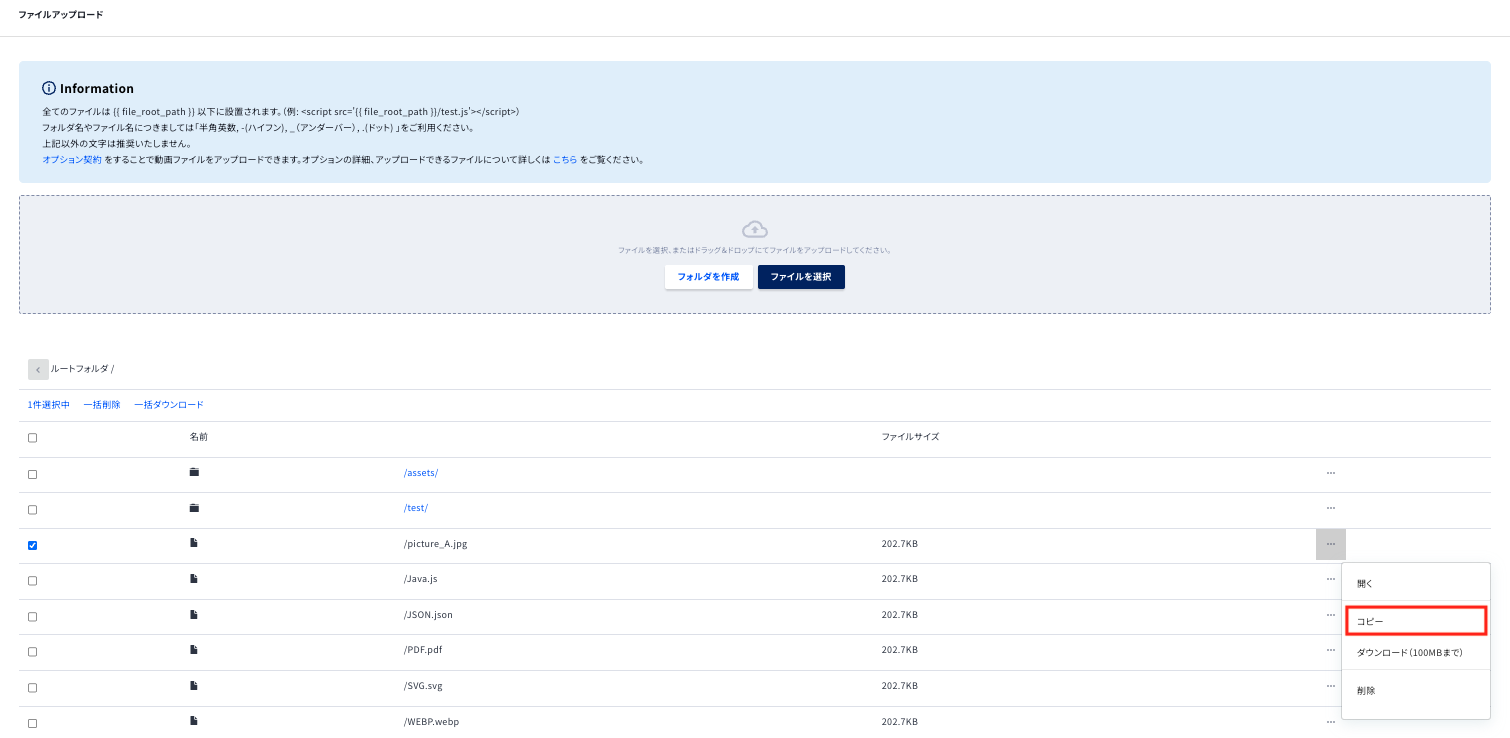This screenshot has height=738, width=1510.
Task: Click the ファイルサイズ column header
Action: pos(910,437)
